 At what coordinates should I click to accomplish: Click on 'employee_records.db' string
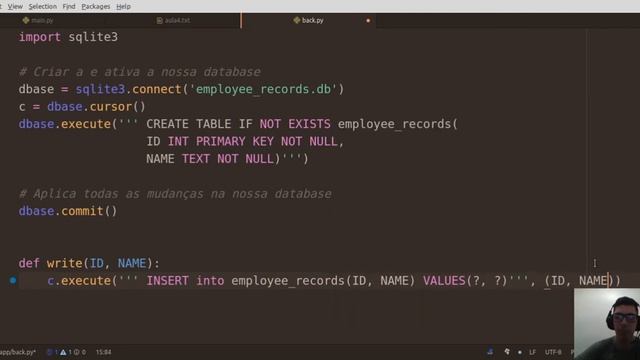tap(264, 89)
